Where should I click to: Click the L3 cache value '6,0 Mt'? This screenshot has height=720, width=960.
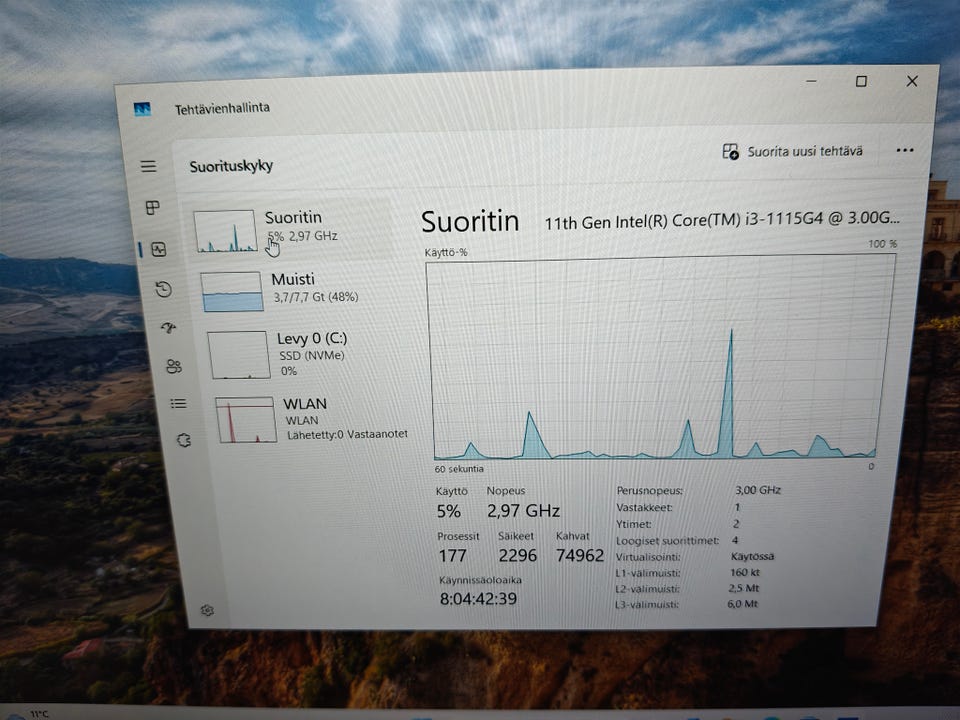[742, 604]
